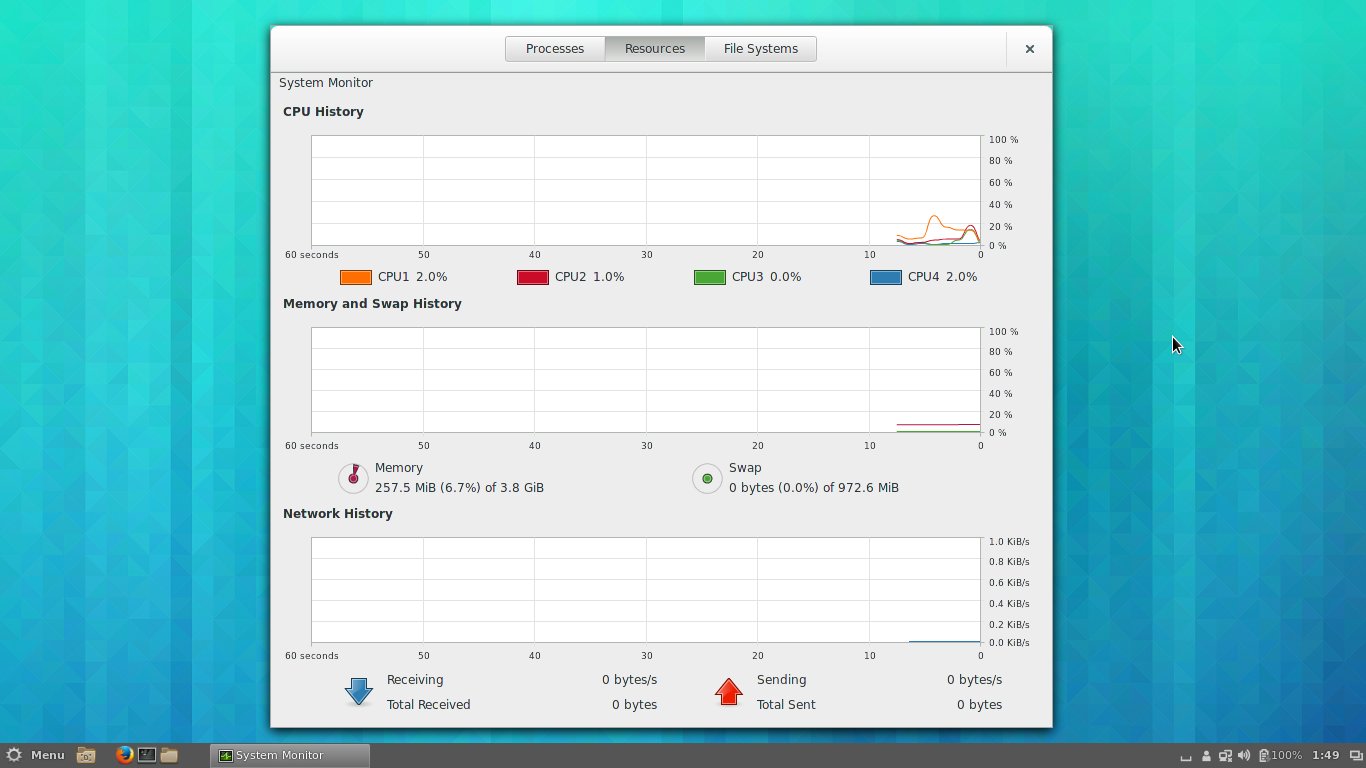
Task: Click the user account tray icon
Action: (x=1206, y=756)
